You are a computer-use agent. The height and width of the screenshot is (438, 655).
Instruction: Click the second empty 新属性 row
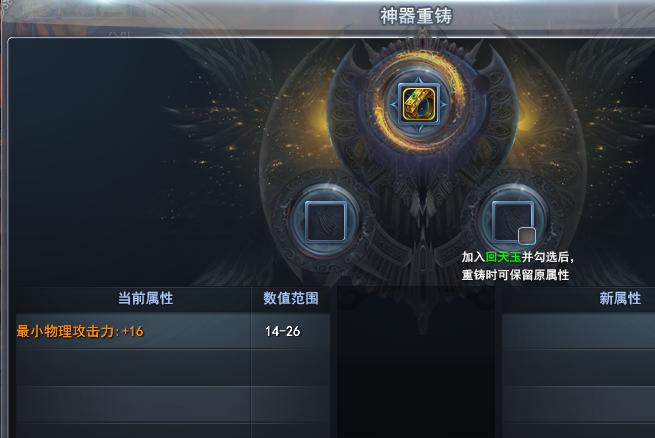click(579, 368)
